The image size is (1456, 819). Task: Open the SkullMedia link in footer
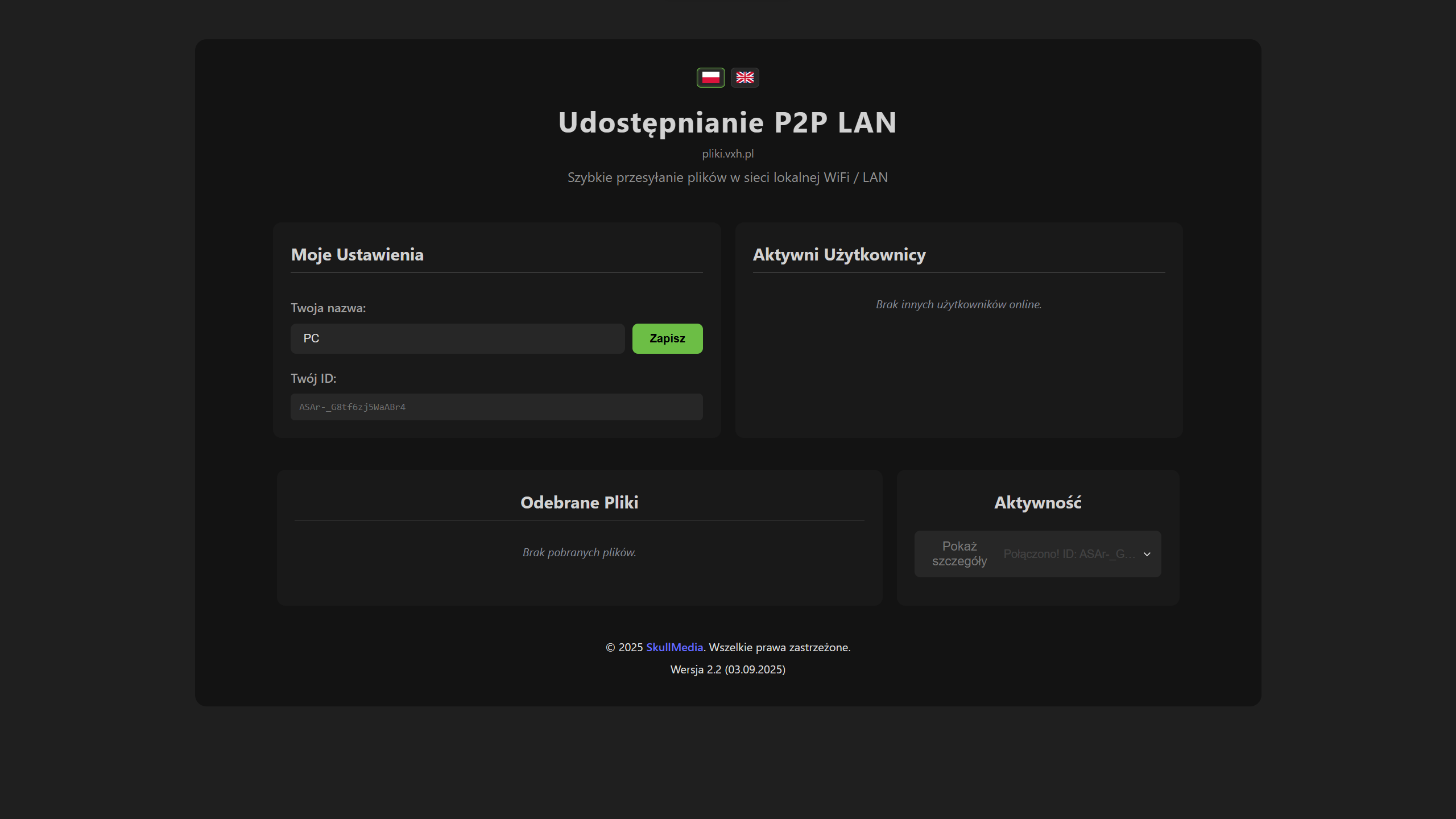[674, 647]
